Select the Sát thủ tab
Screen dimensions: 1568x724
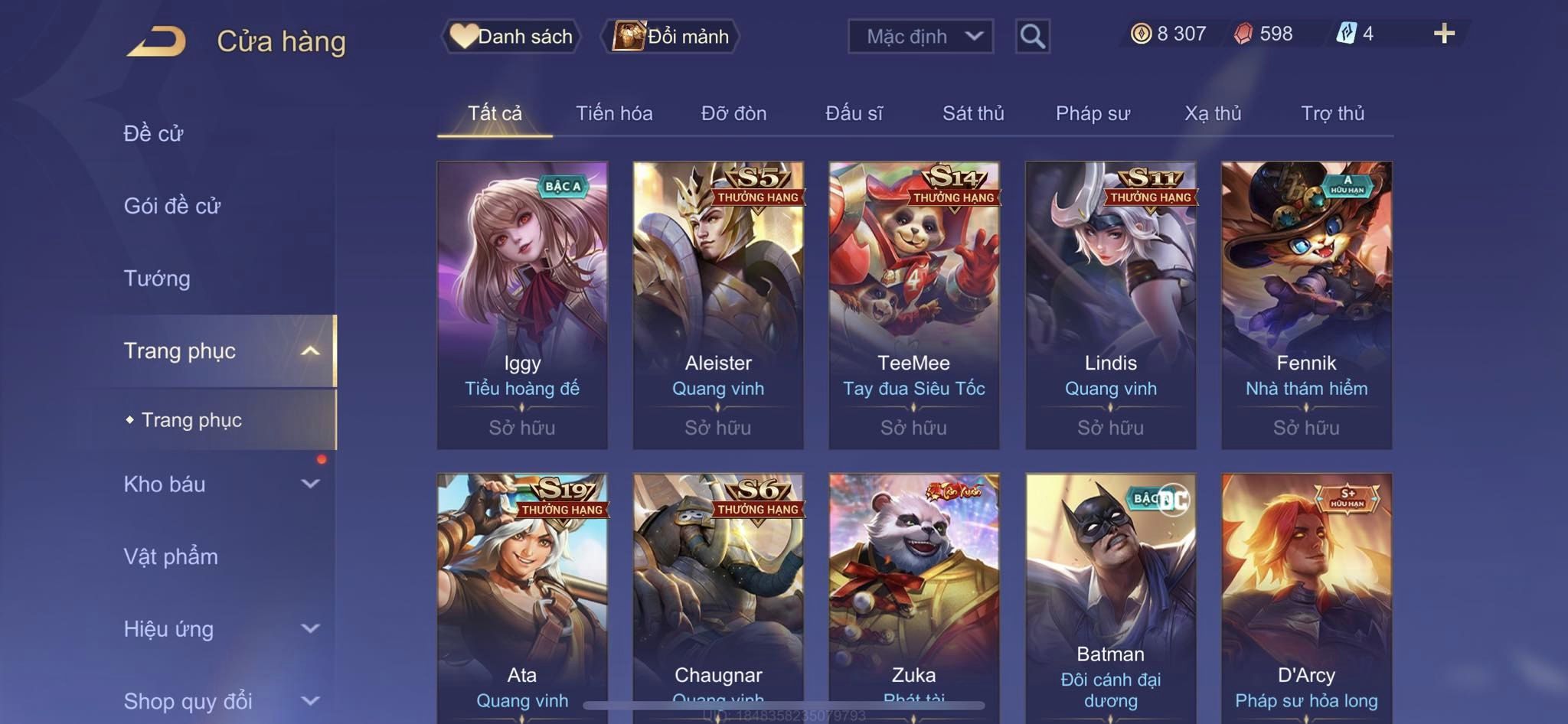click(x=973, y=113)
